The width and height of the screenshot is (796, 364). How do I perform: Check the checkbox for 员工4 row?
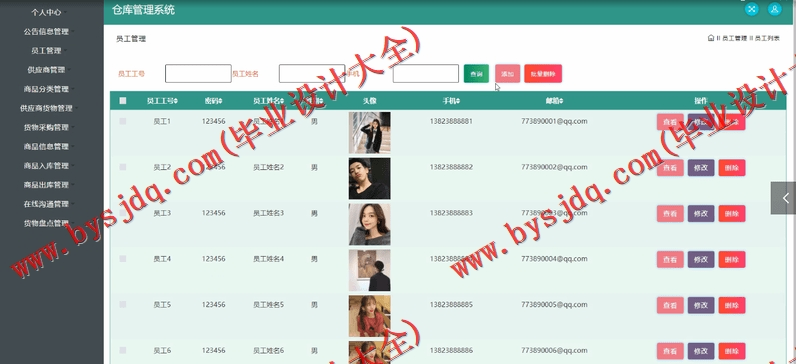click(x=123, y=258)
